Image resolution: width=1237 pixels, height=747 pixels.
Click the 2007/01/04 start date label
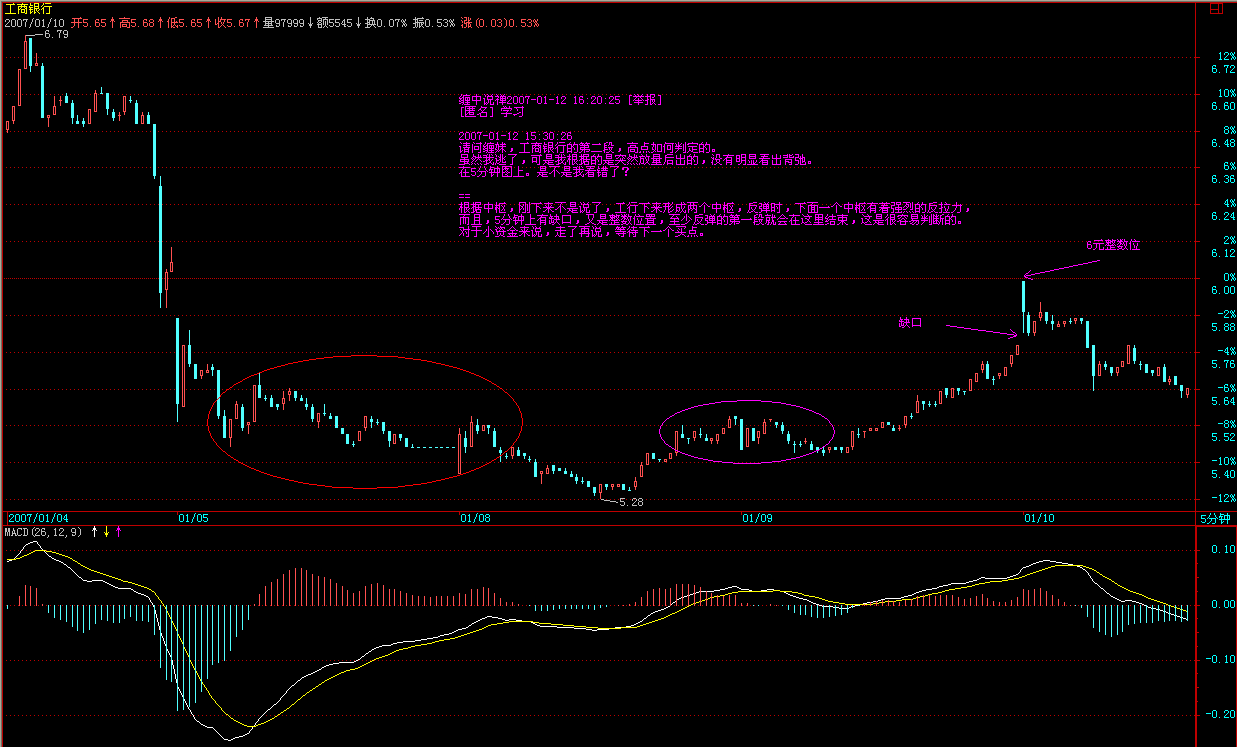39,518
